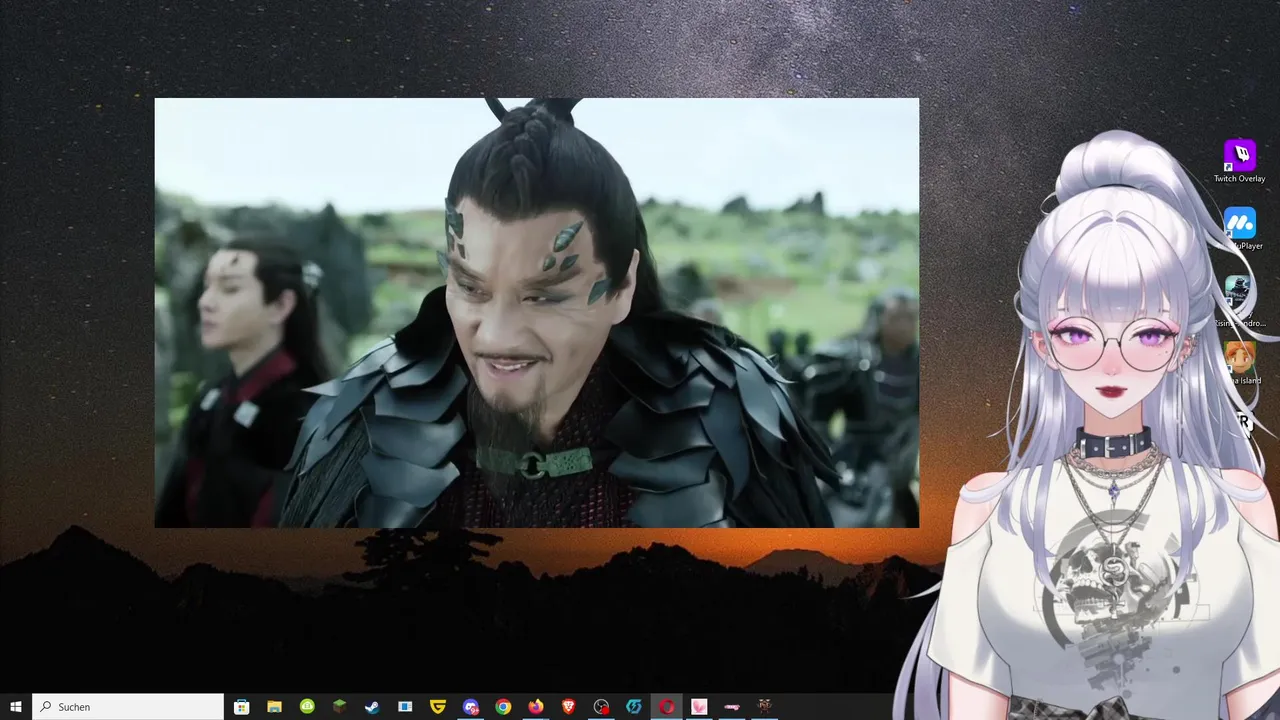Click the video frame showing armored man
The width and height of the screenshot is (1280, 720).
click(x=537, y=312)
